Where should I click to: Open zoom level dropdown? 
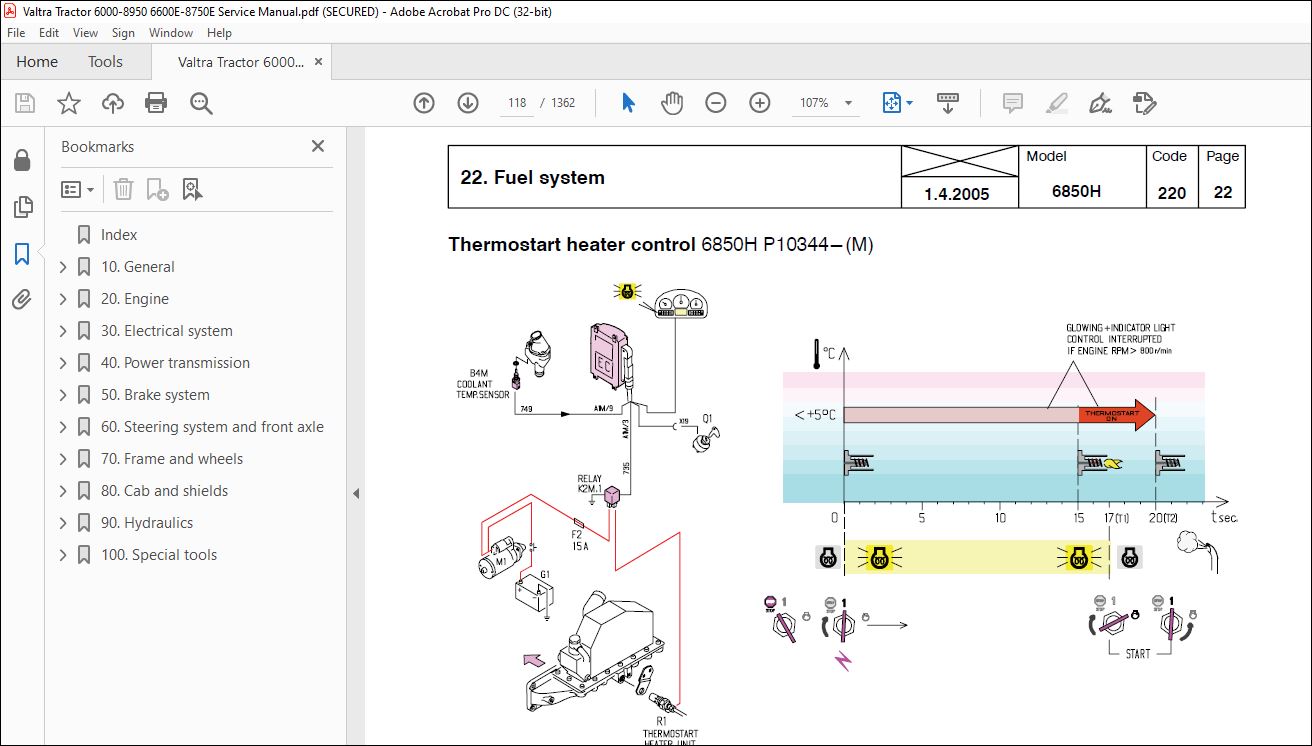click(849, 103)
